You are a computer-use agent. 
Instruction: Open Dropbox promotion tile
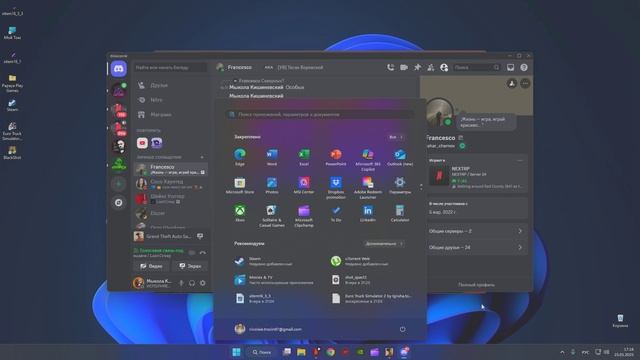[x=336, y=188]
